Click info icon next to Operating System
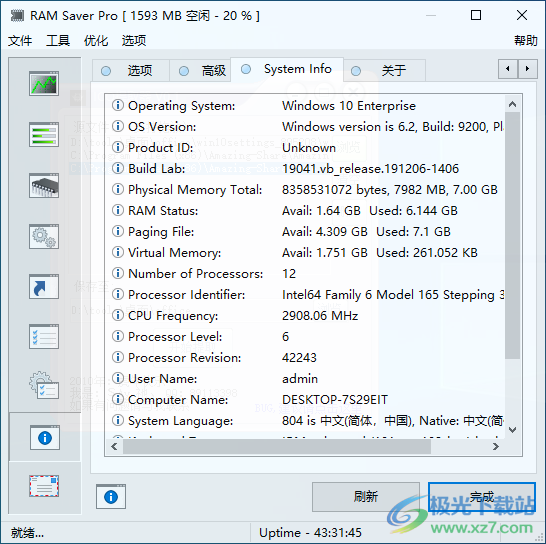This screenshot has width=546, height=544. click(118, 105)
